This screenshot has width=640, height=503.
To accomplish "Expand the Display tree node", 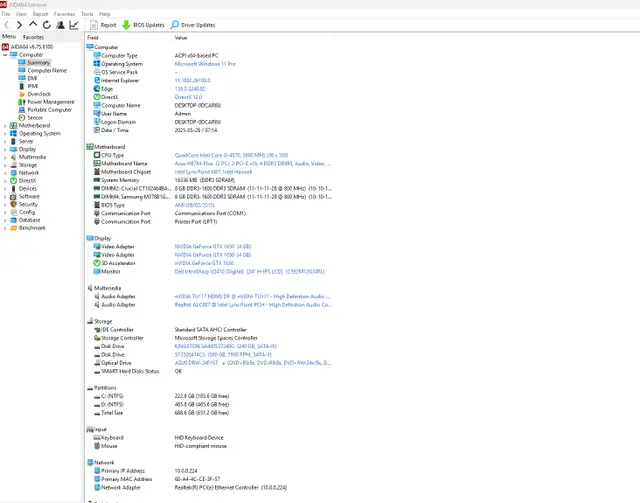I will (x=5, y=149).
